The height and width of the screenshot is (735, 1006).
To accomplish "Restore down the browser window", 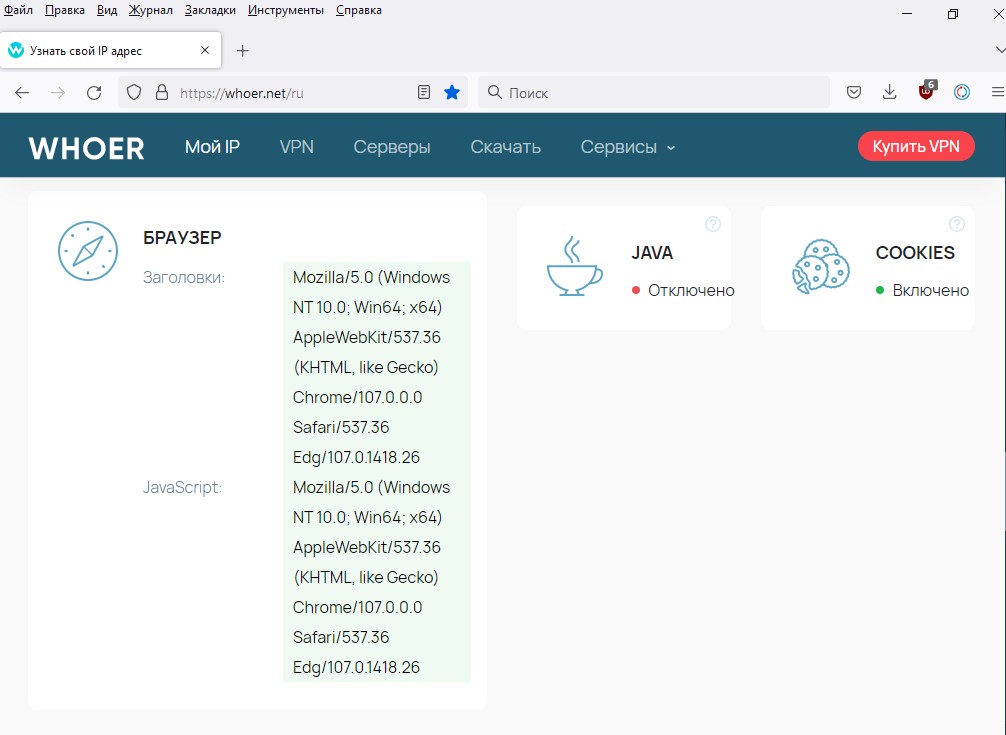I will click(953, 13).
